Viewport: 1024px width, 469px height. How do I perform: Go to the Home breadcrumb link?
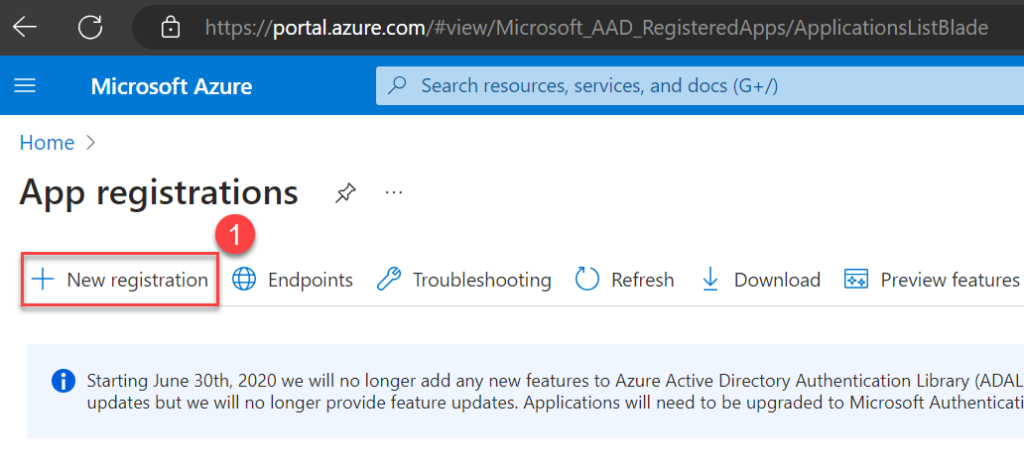point(47,143)
